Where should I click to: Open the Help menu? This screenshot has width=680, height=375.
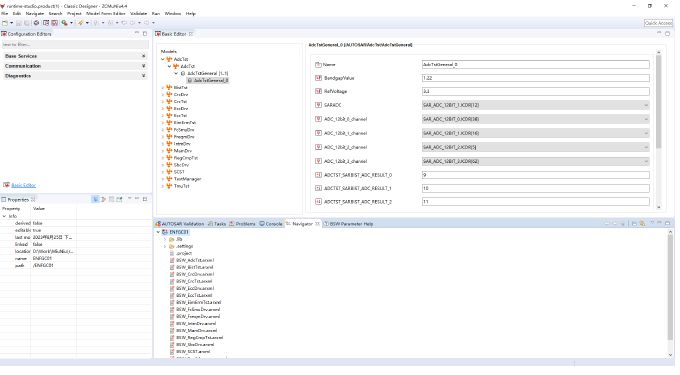(191, 13)
